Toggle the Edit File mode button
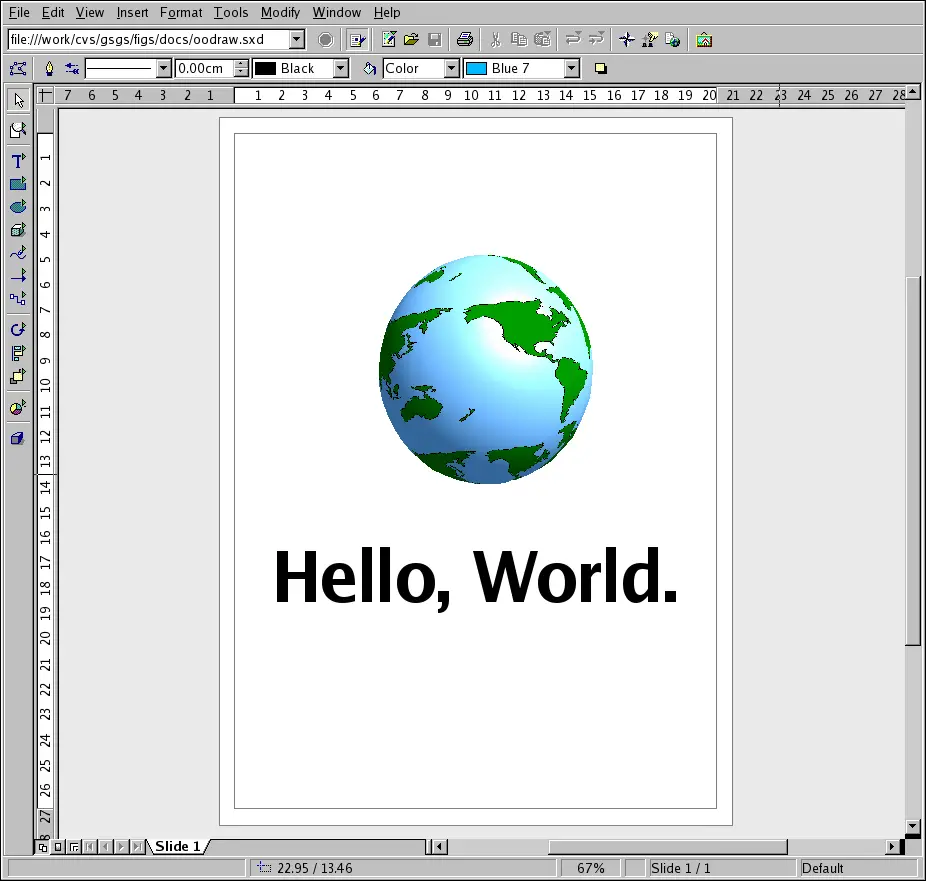 357,40
